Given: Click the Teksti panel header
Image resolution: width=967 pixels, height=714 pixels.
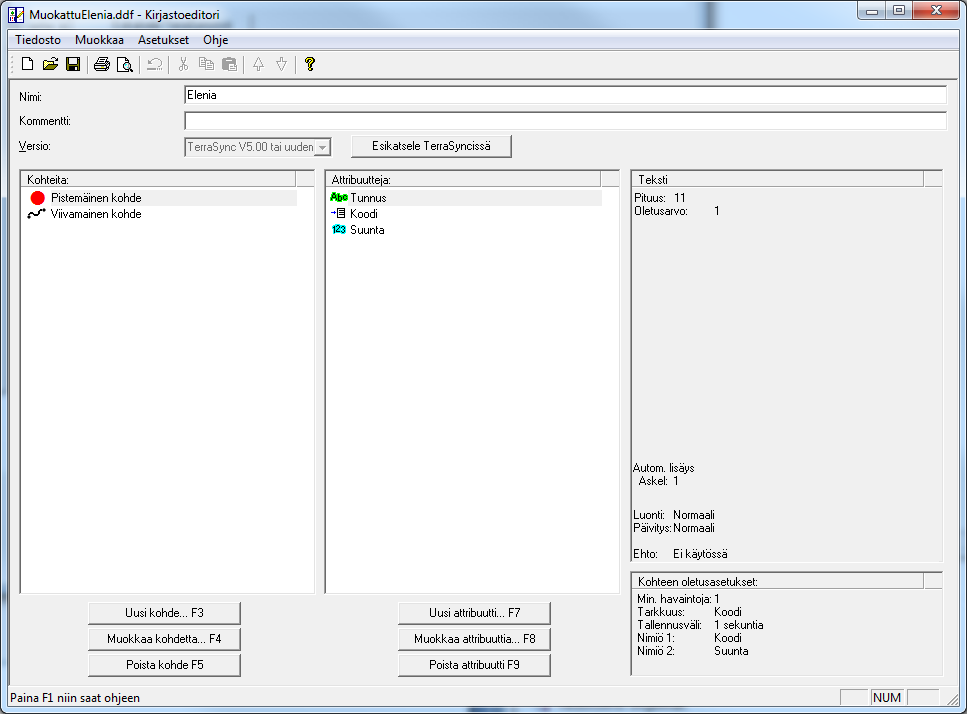Looking at the screenshot, I should (x=778, y=179).
